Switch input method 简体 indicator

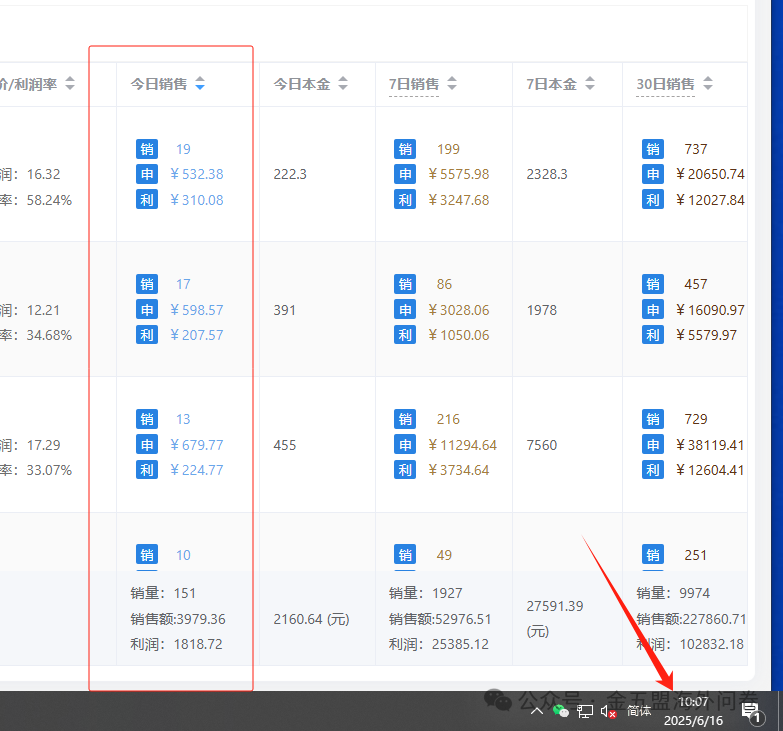[x=639, y=711]
